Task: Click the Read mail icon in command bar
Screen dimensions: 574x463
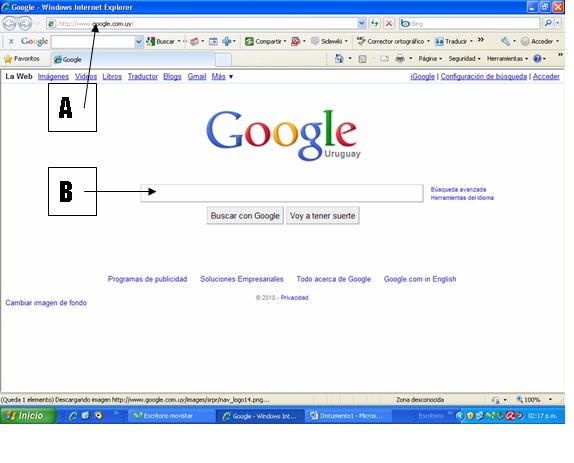Action: click(x=384, y=59)
